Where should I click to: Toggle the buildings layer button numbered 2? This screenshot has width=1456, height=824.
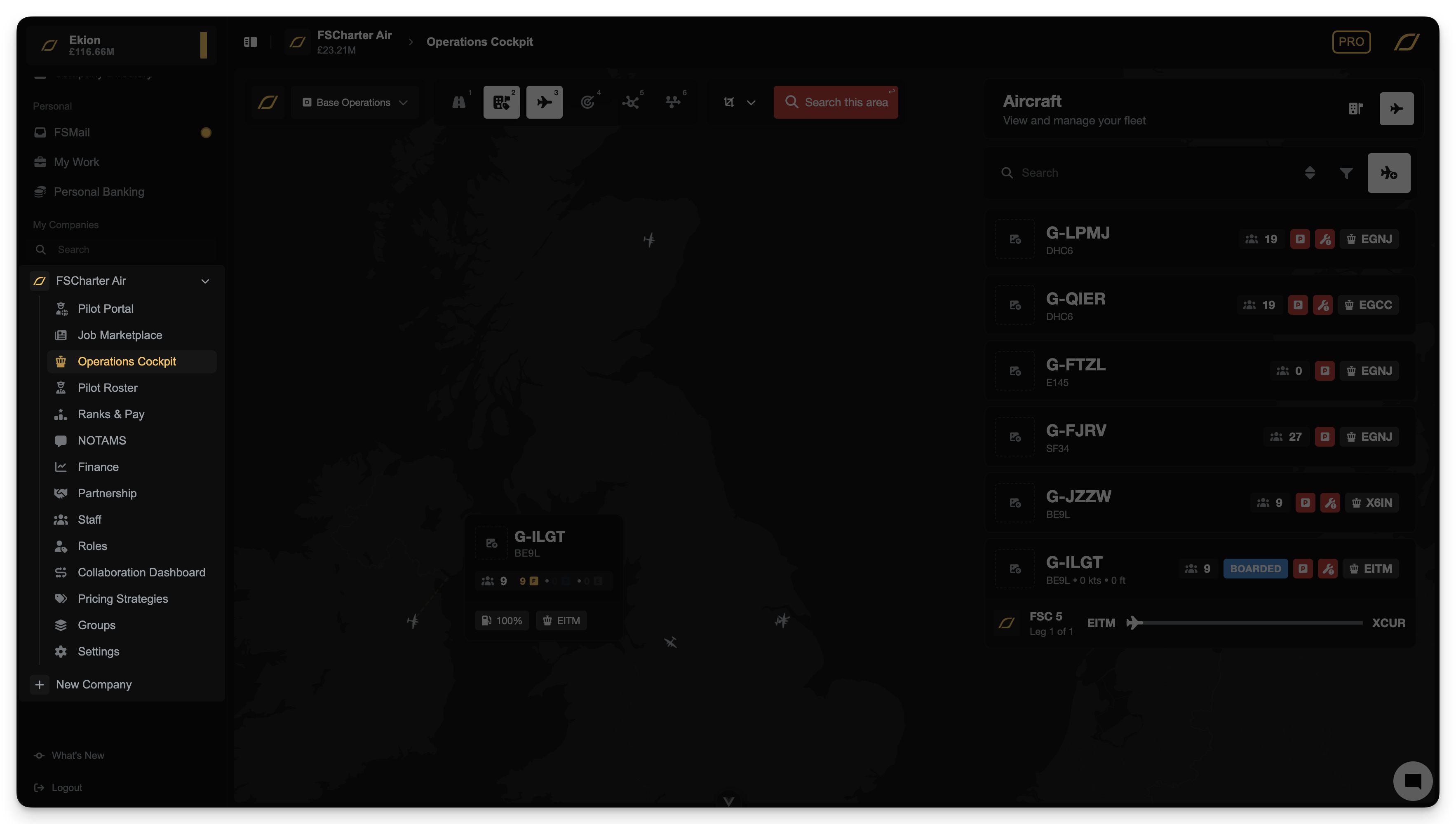pyautogui.click(x=502, y=103)
